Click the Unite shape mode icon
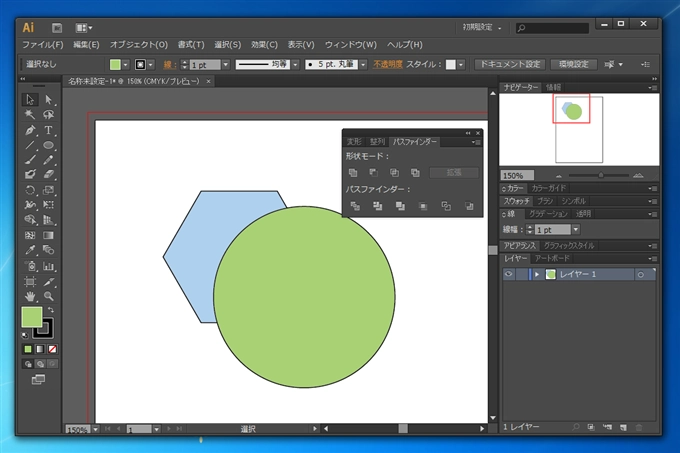Image resolution: width=680 pixels, height=453 pixels. click(353, 173)
